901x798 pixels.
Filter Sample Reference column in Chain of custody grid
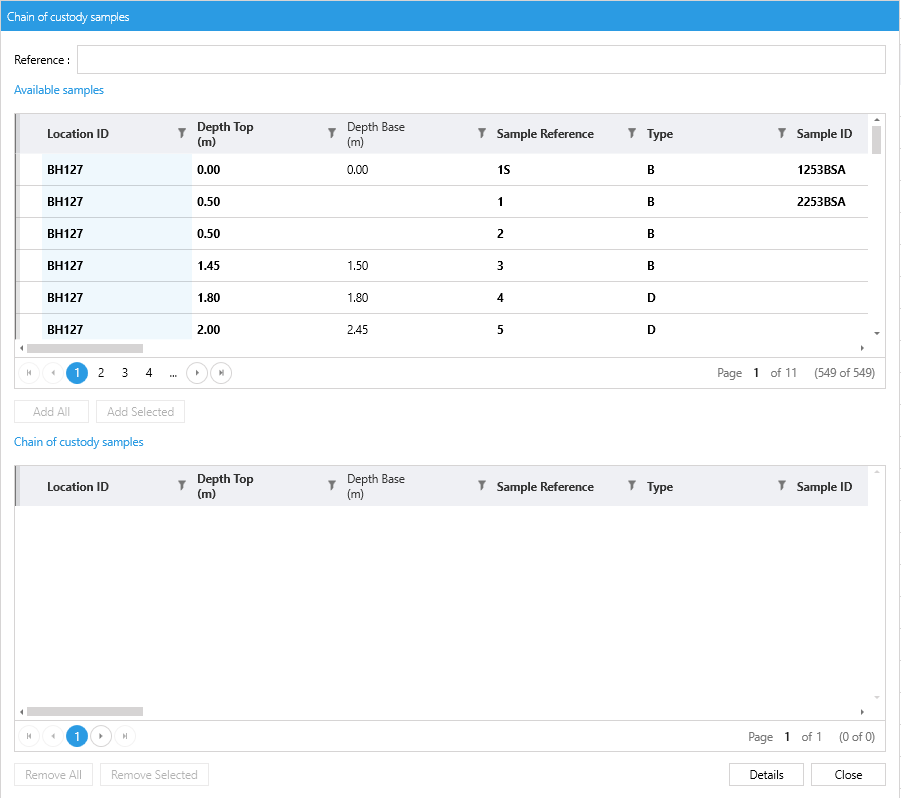632,486
